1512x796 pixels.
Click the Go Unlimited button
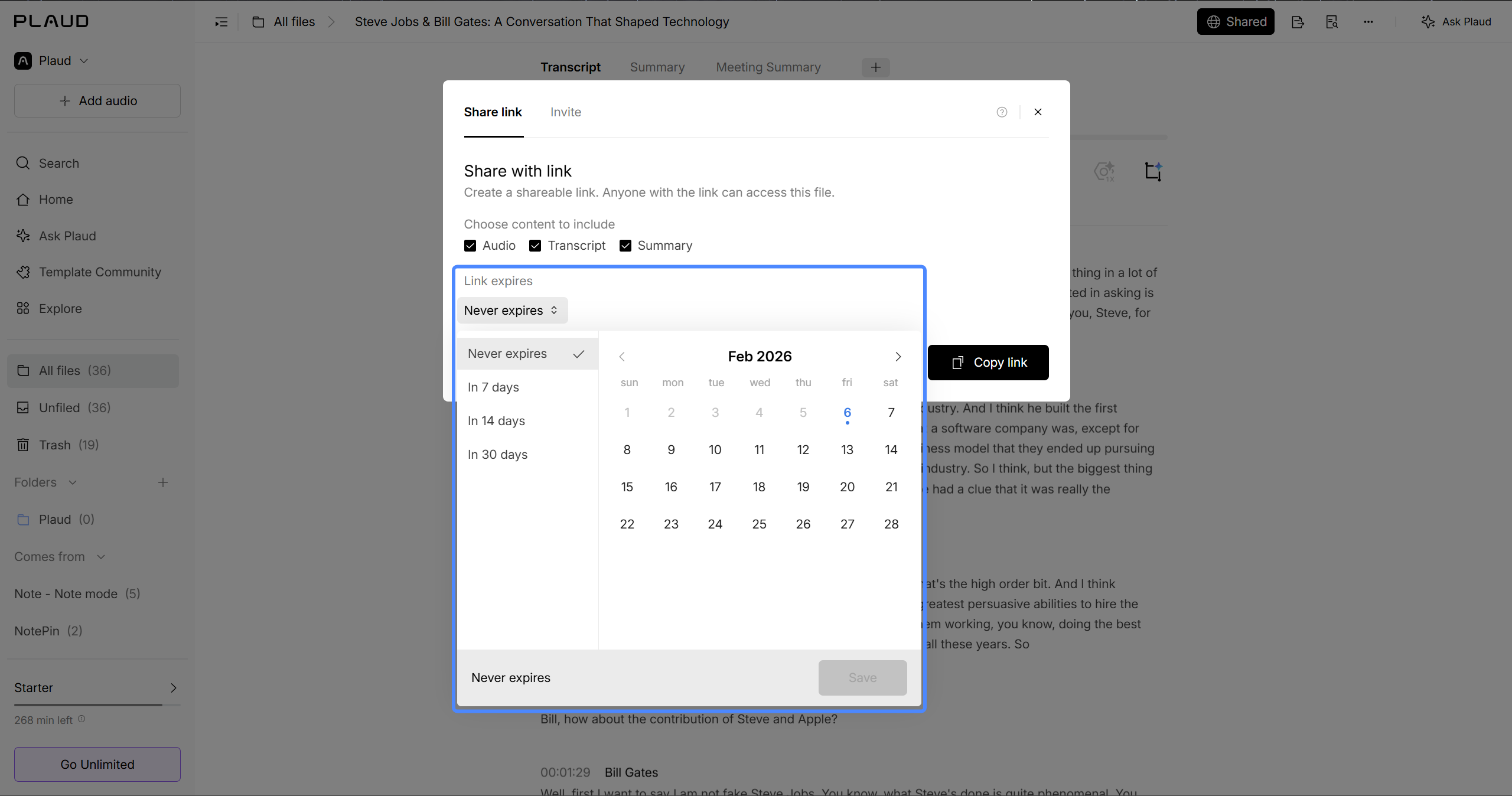click(97, 765)
